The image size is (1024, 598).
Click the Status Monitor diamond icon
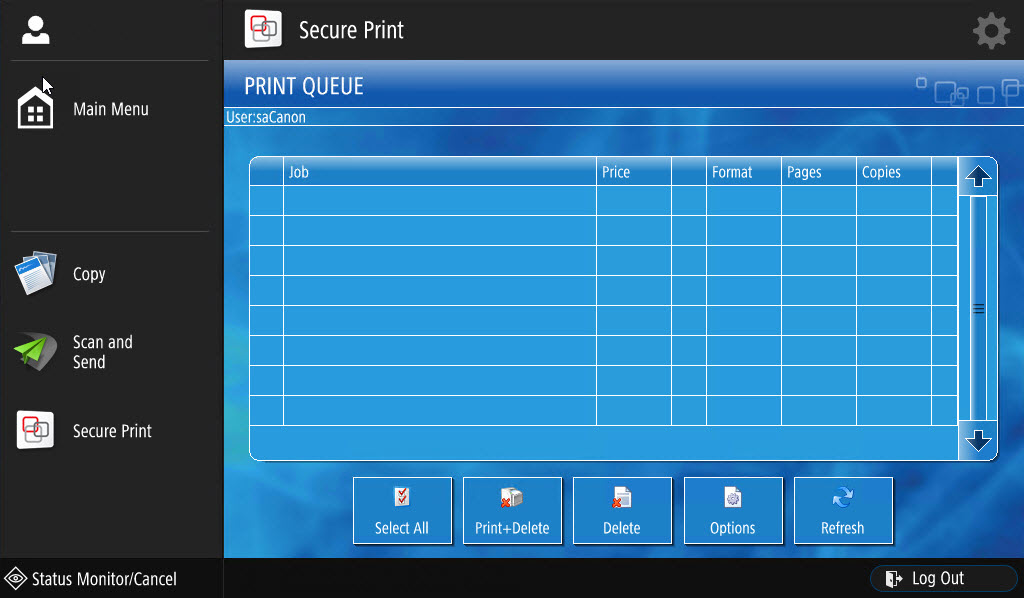click(16, 579)
